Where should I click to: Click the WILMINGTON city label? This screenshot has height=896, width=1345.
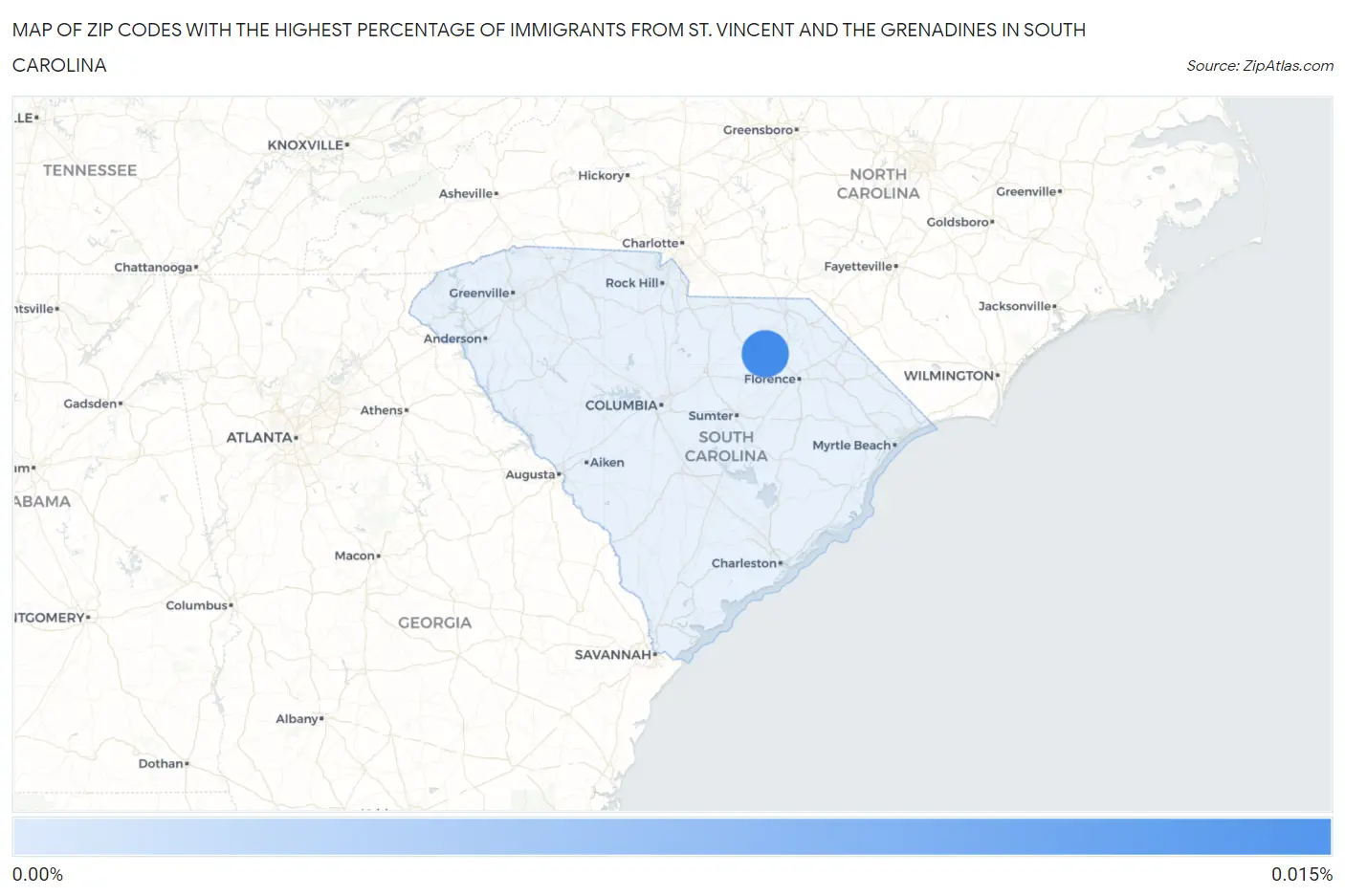[949, 376]
